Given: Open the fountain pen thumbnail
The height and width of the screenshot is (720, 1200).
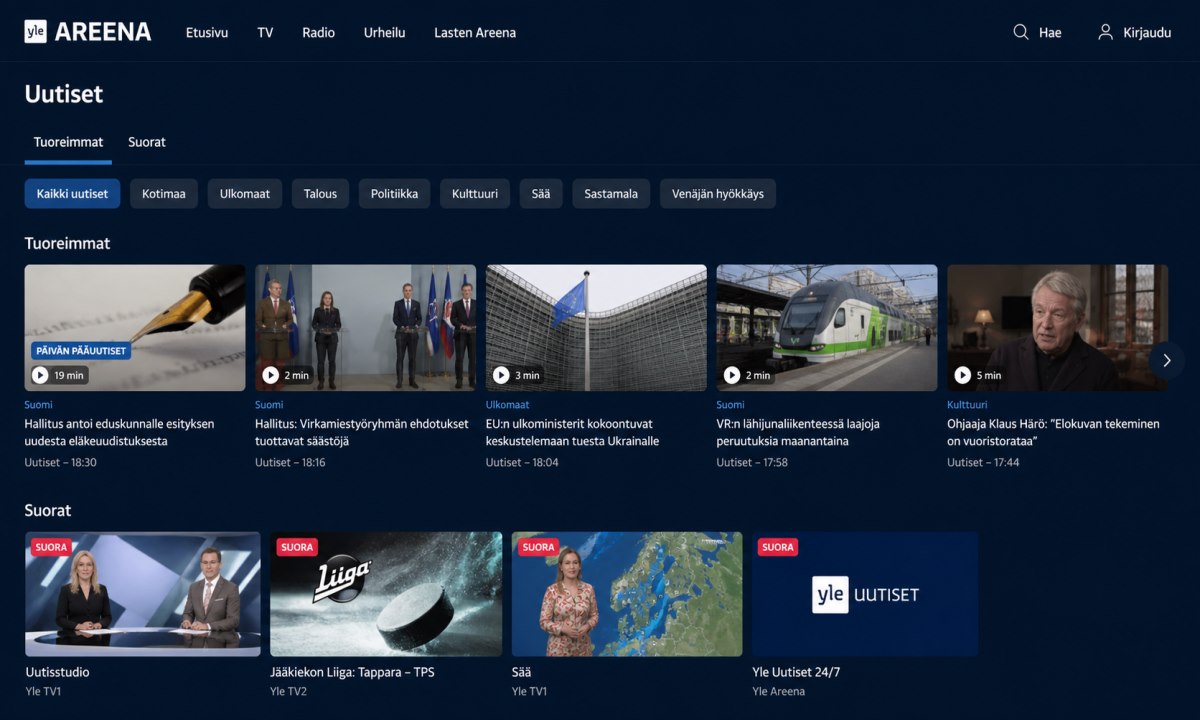Looking at the screenshot, I should (x=135, y=327).
